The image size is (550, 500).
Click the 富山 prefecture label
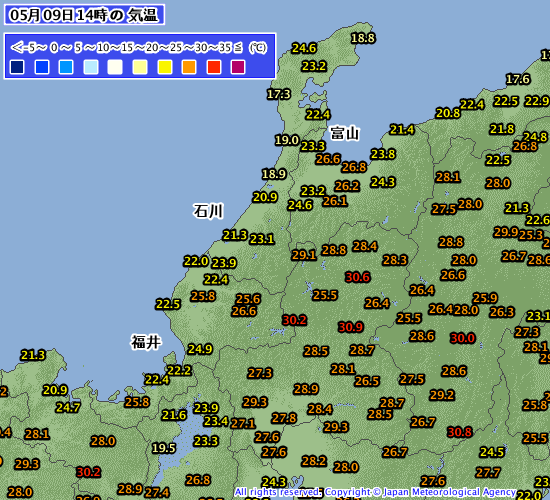(x=345, y=133)
